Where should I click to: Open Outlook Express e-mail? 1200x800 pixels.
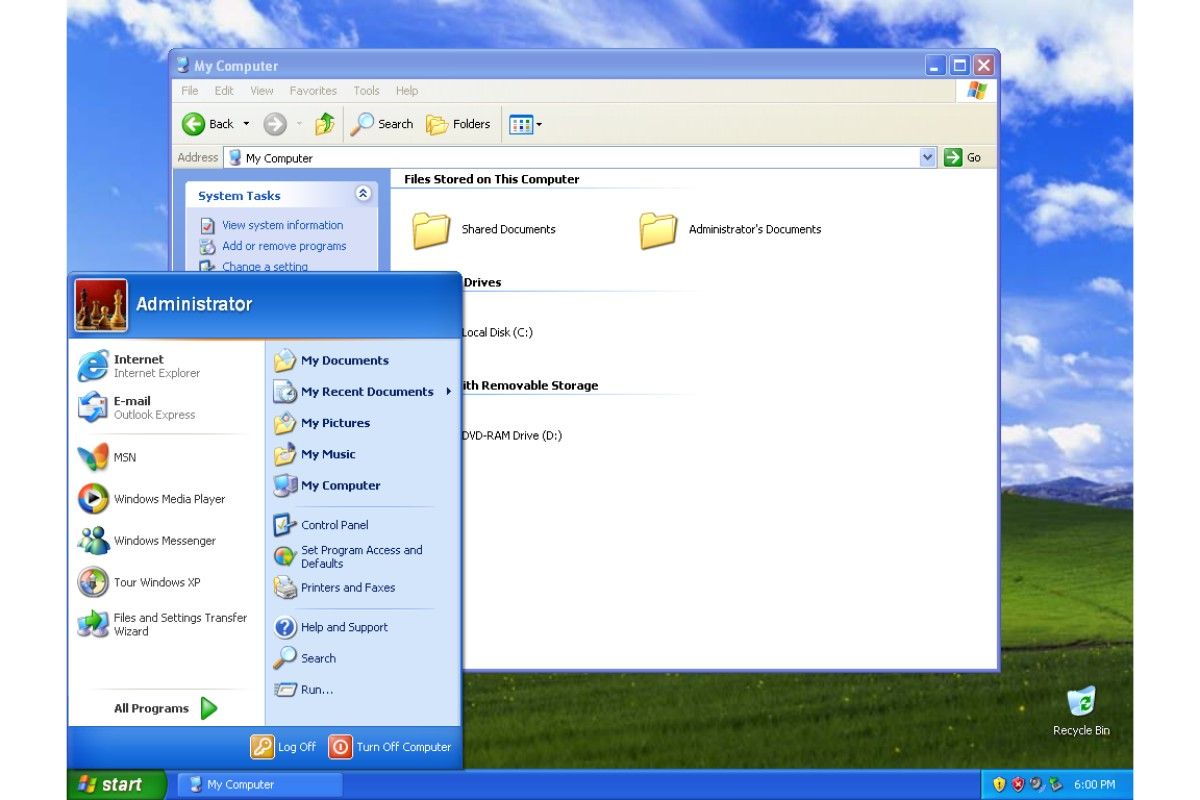133,407
